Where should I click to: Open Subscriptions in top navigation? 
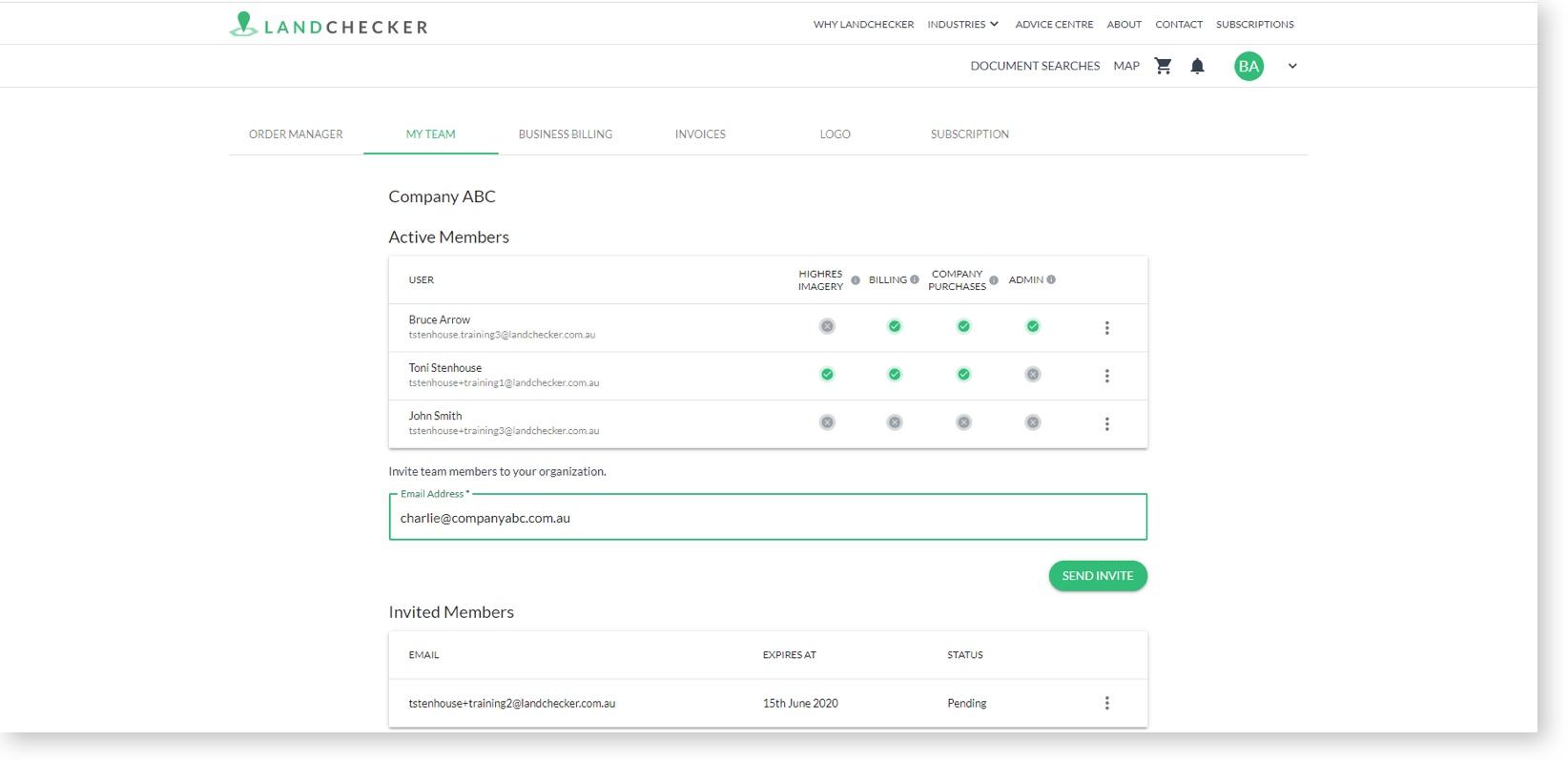pos(1255,25)
